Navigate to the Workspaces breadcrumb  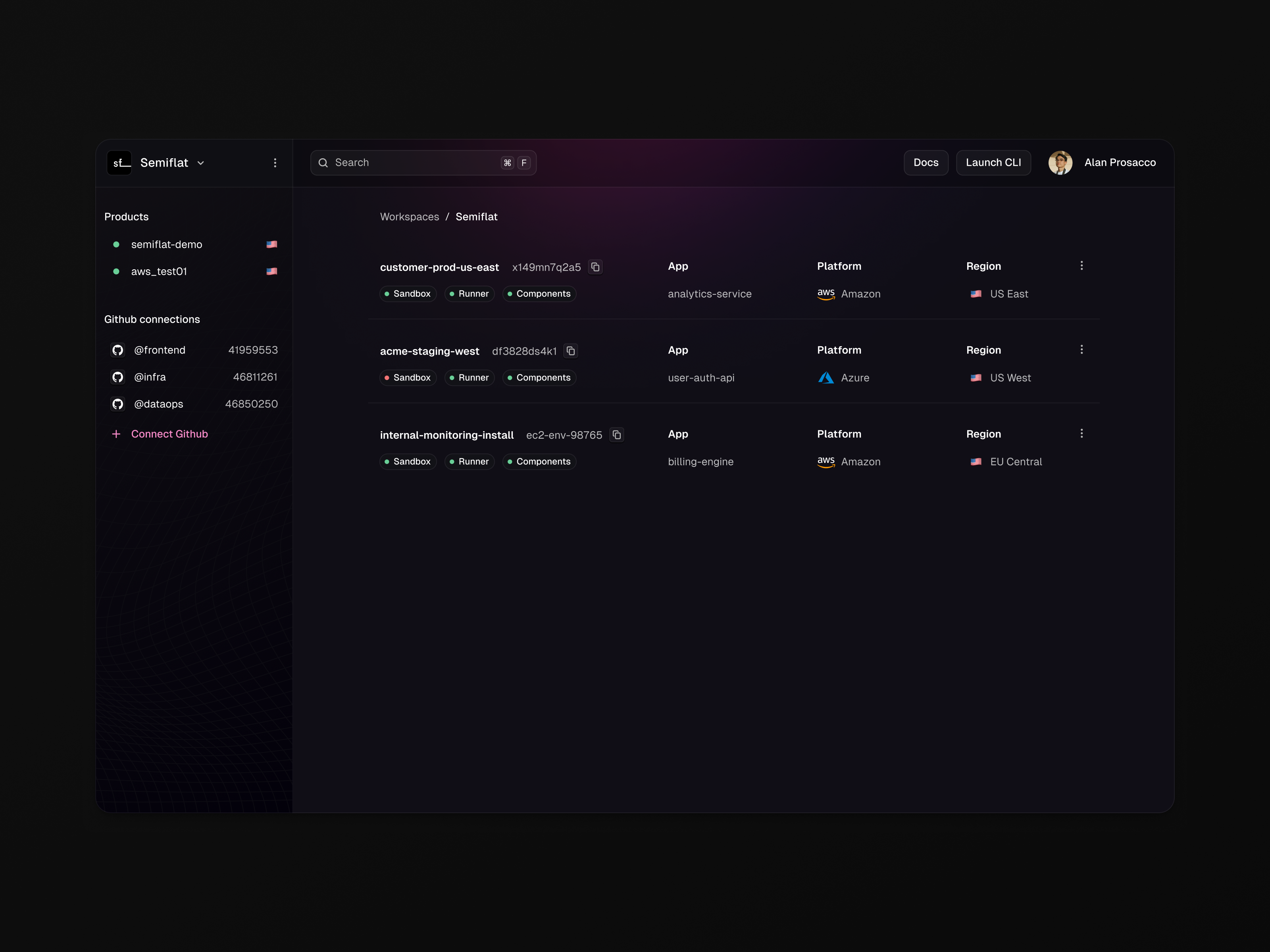point(409,216)
